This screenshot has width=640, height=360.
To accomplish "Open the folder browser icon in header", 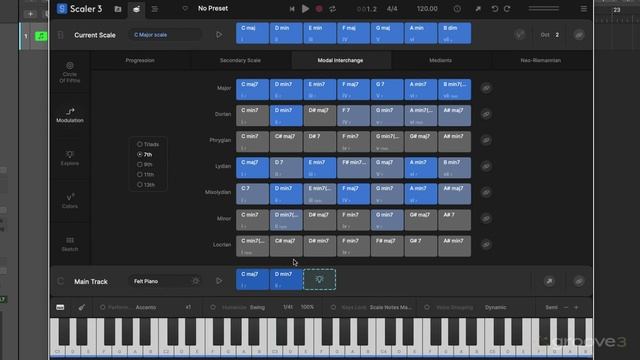I will click(118, 9).
